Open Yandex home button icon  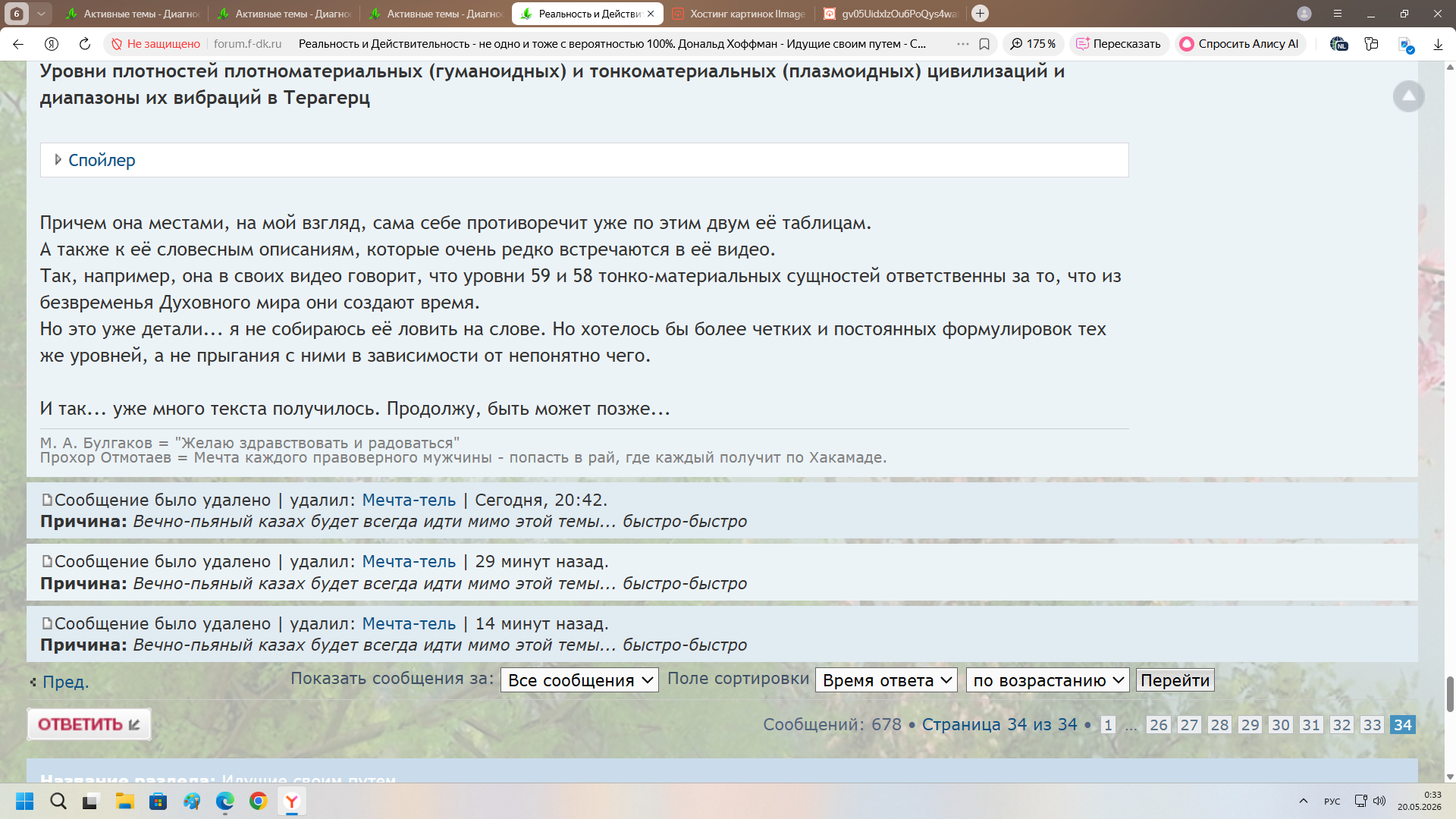click(52, 44)
